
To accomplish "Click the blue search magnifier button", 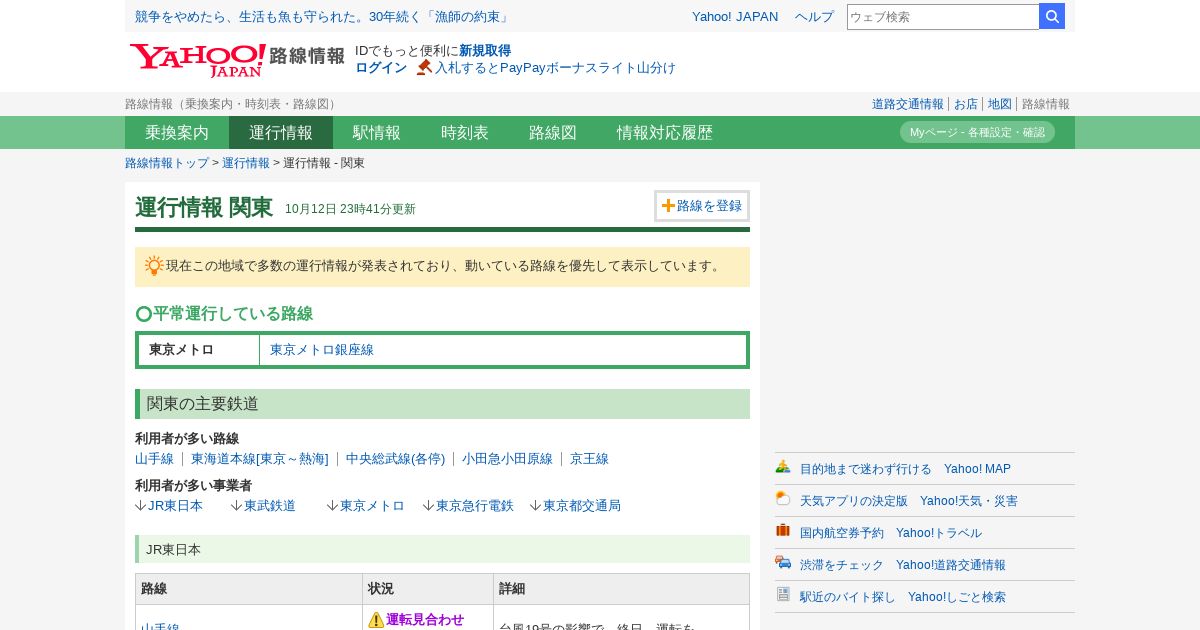I will pyautogui.click(x=1052, y=16).
